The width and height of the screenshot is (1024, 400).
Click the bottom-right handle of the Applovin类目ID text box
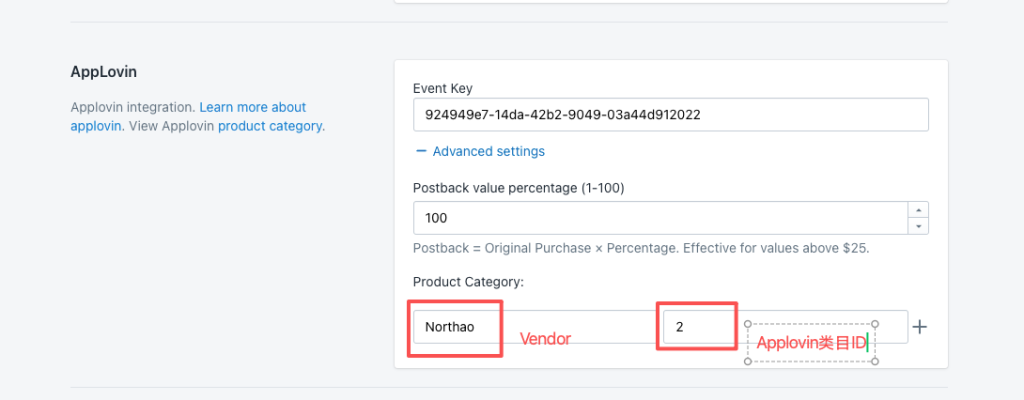click(x=875, y=361)
